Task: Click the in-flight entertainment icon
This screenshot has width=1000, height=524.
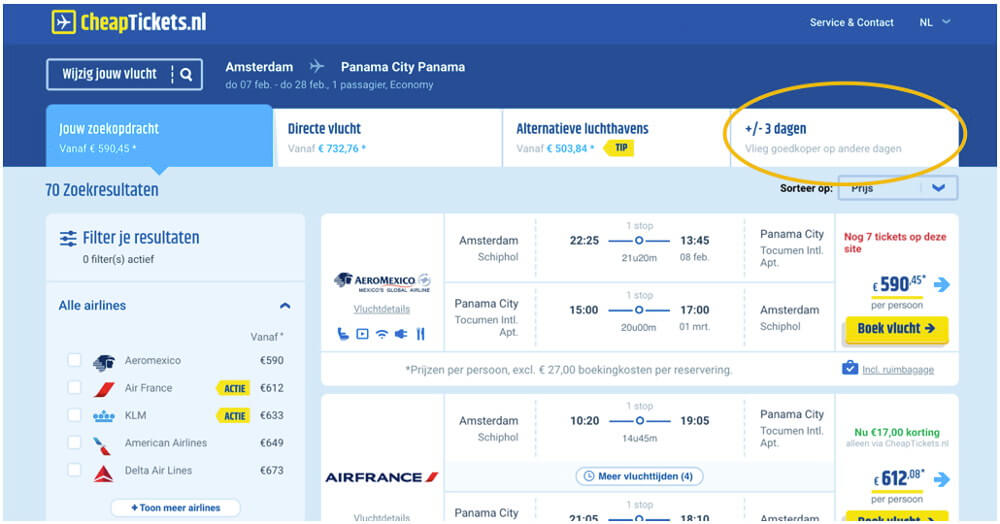Action: point(363,333)
